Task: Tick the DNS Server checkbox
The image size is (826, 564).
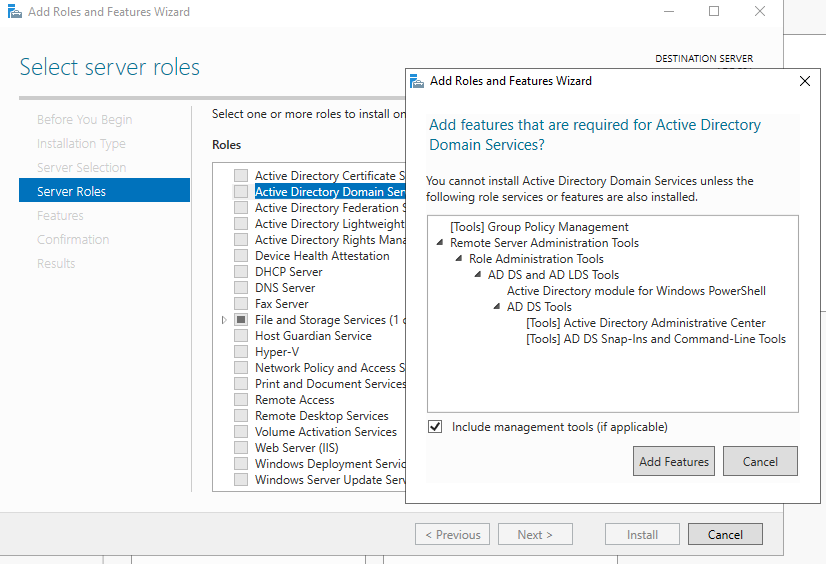Action: [241, 288]
